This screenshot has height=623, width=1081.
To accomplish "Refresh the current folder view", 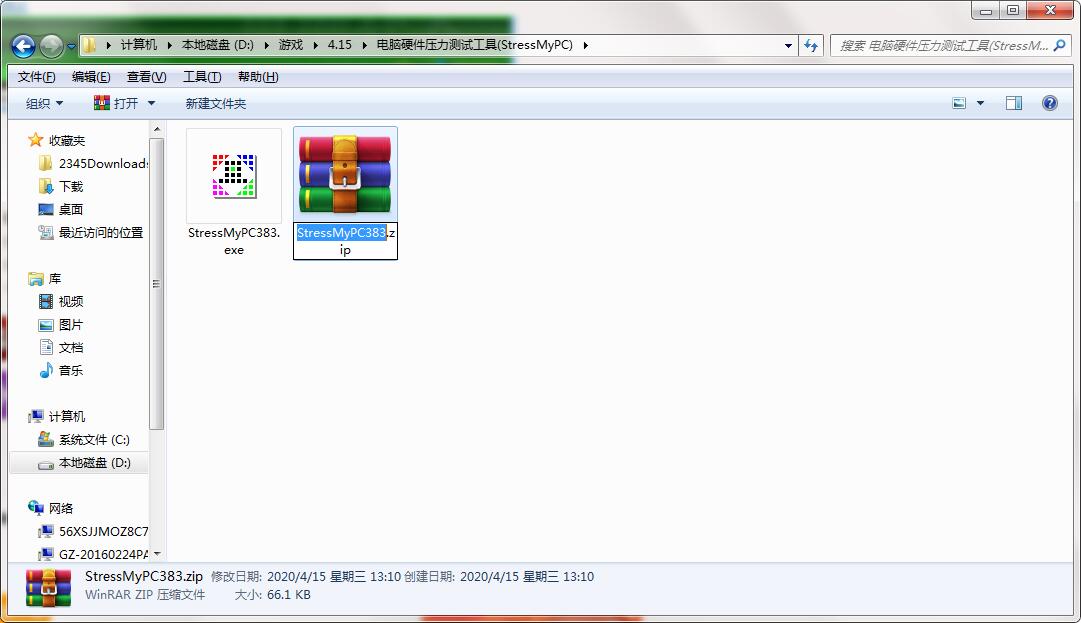I will pyautogui.click(x=811, y=45).
